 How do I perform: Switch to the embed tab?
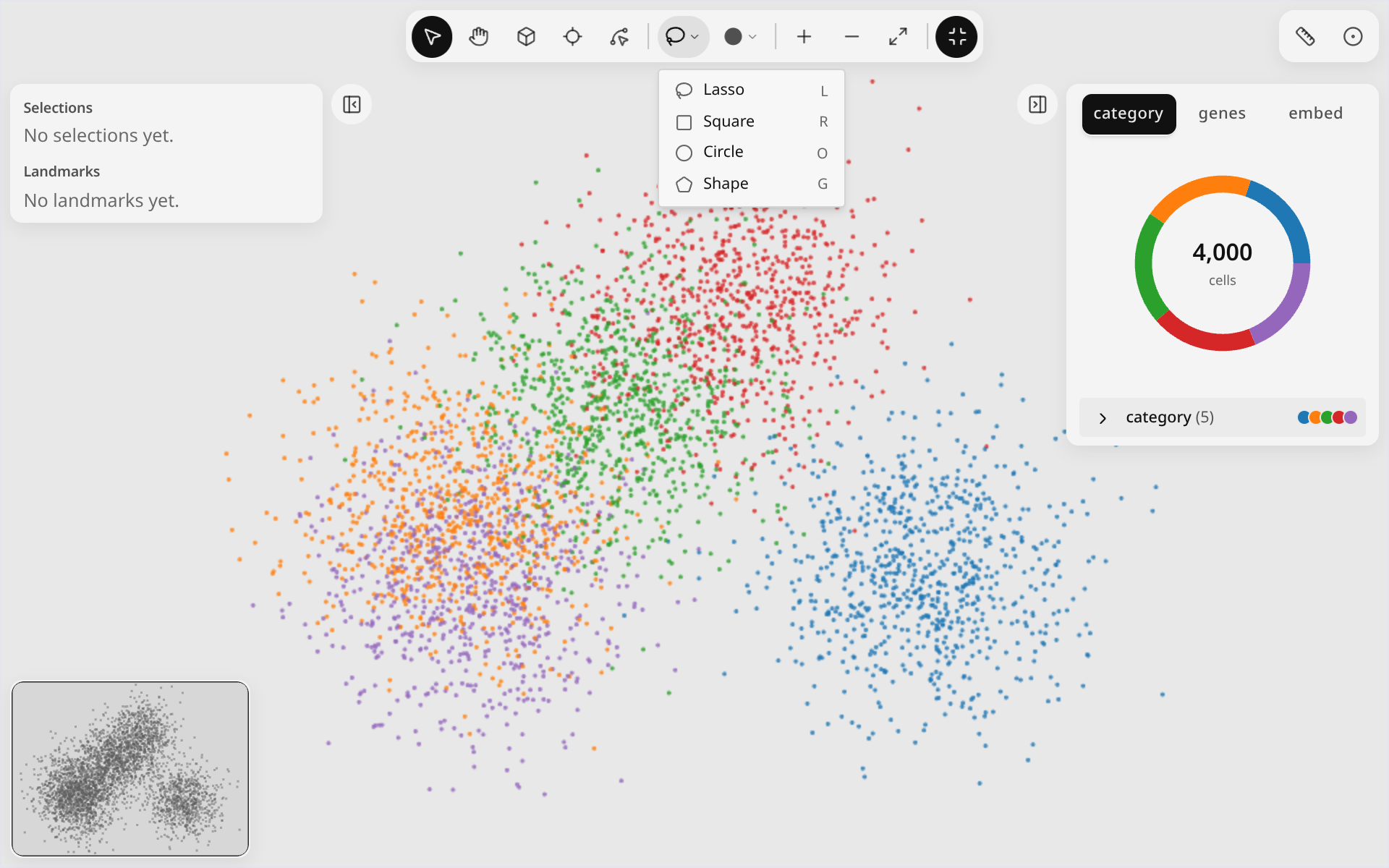(x=1315, y=114)
